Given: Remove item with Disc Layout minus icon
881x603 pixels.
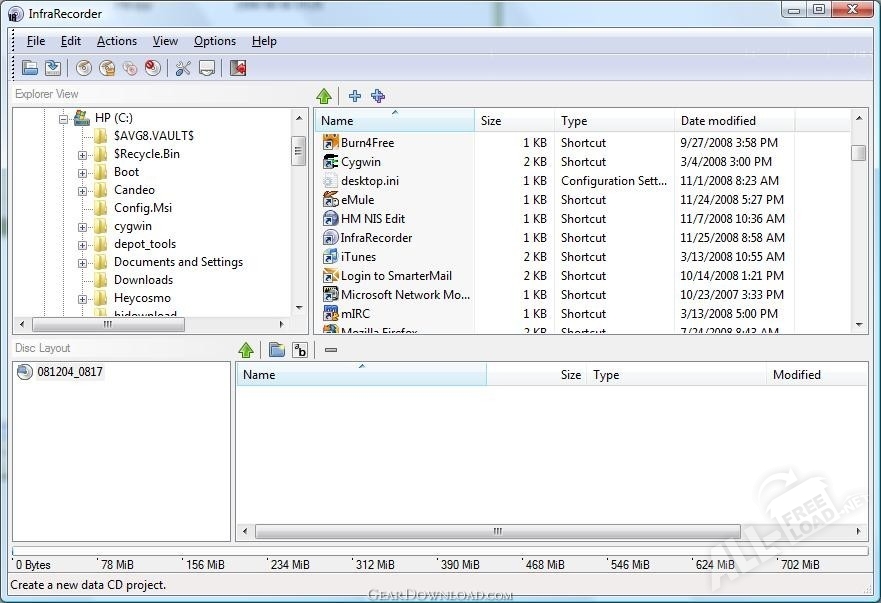Looking at the screenshot, I should 331,350.
